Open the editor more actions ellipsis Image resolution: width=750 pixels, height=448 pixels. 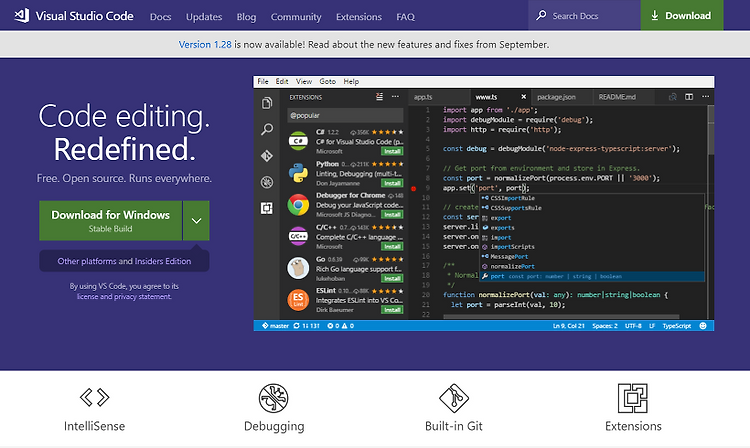pos(706,97)
